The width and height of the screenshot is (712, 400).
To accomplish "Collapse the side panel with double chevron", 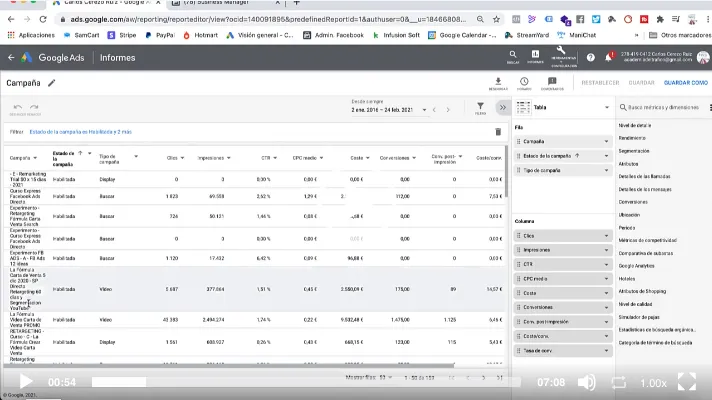I will coord(503,108).
